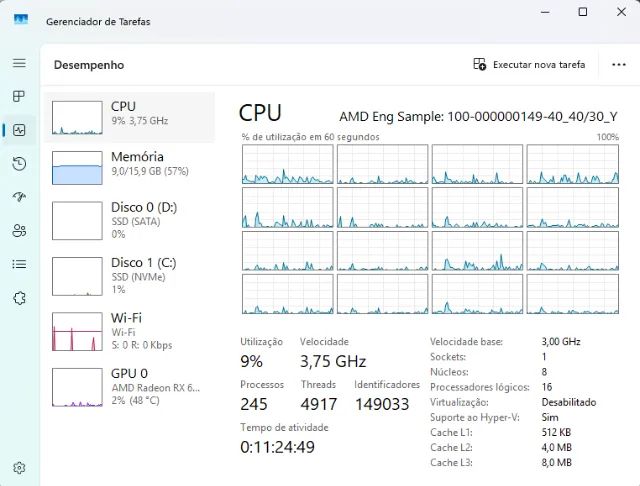Click the Executar nova tarefa button

[529, 64]
